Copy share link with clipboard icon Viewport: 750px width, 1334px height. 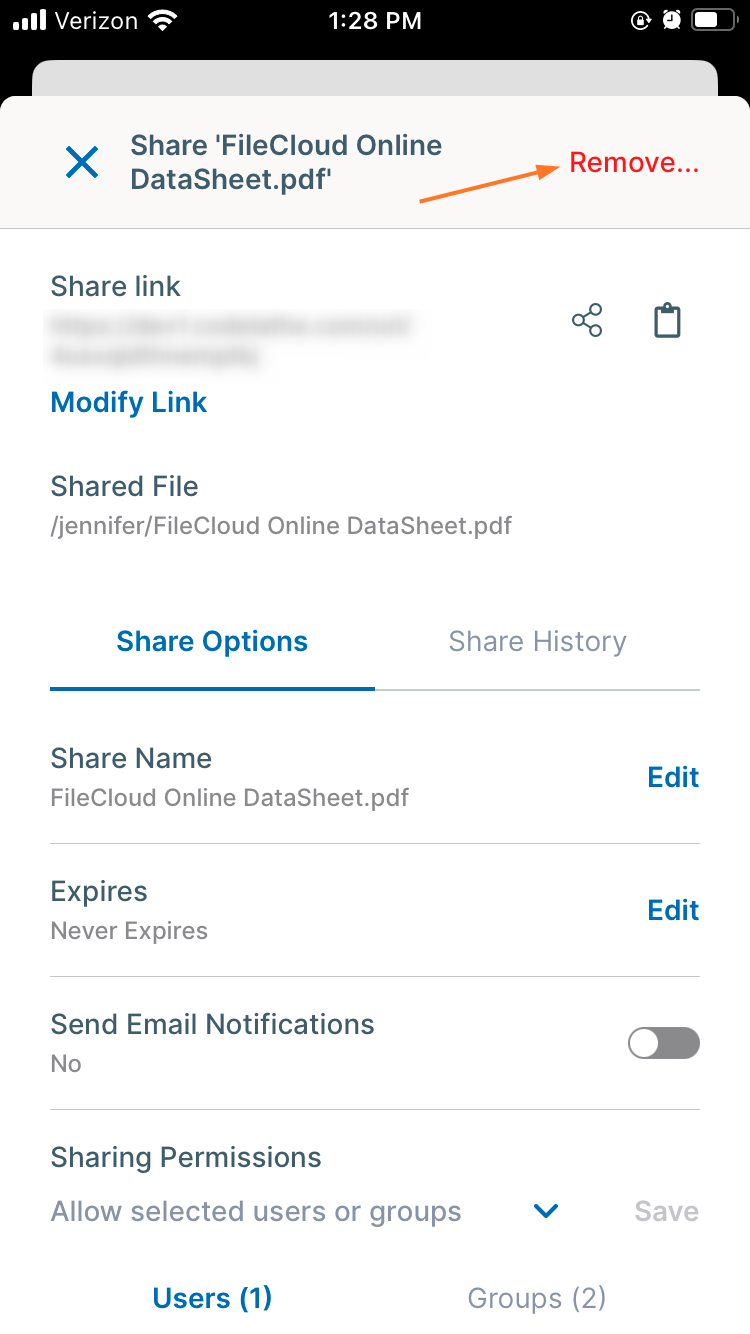667,321
